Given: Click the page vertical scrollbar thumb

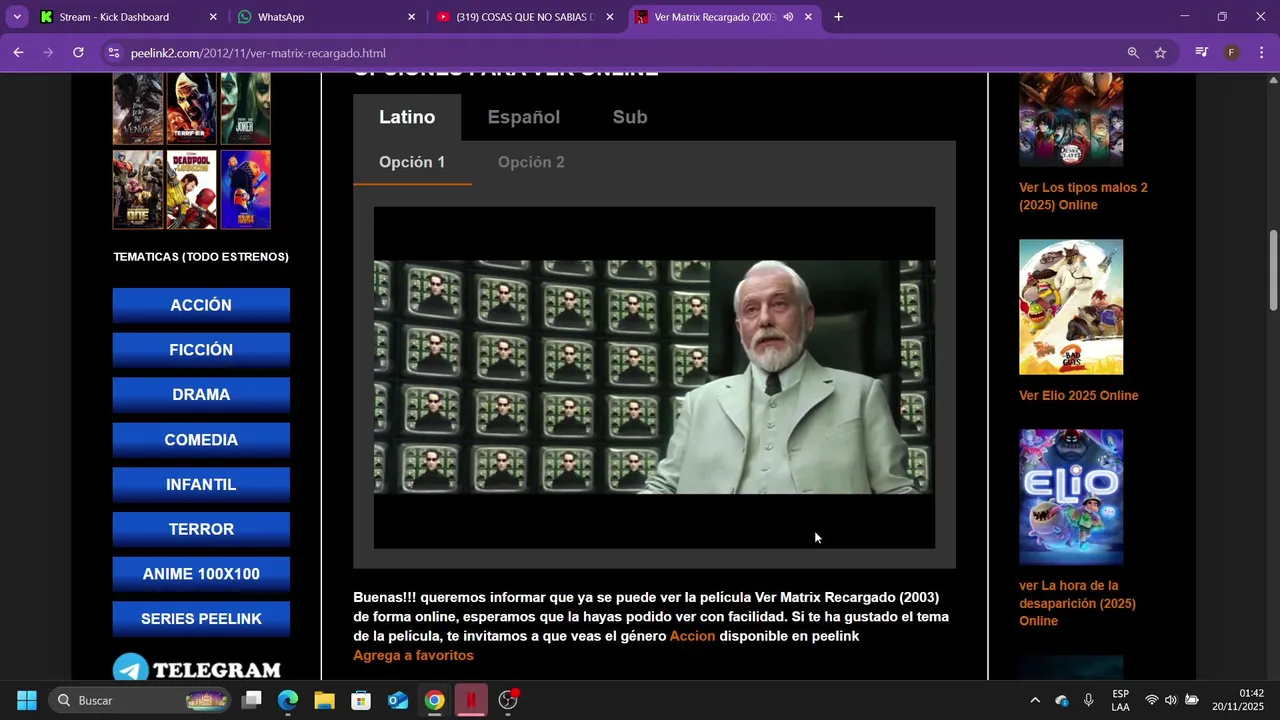Looking at the screenshot, I should [1273, 270].
